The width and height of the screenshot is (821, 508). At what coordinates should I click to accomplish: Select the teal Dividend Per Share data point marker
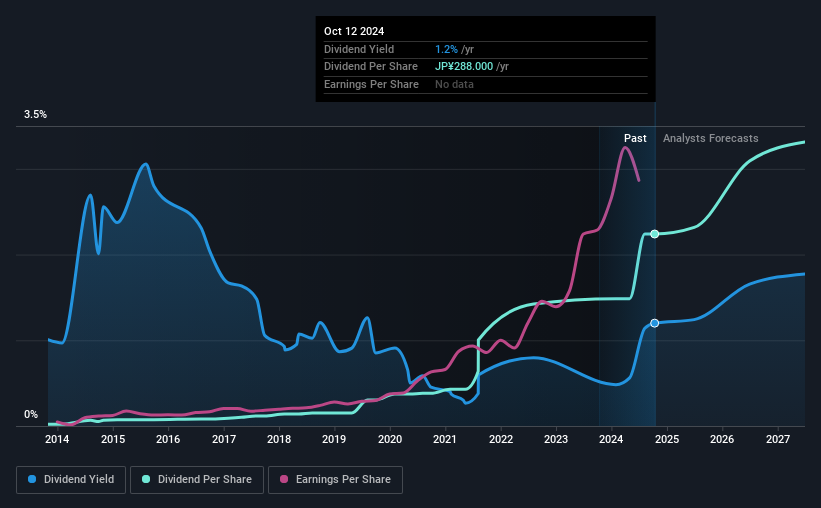pyautogui.click(x=654, y=234)
